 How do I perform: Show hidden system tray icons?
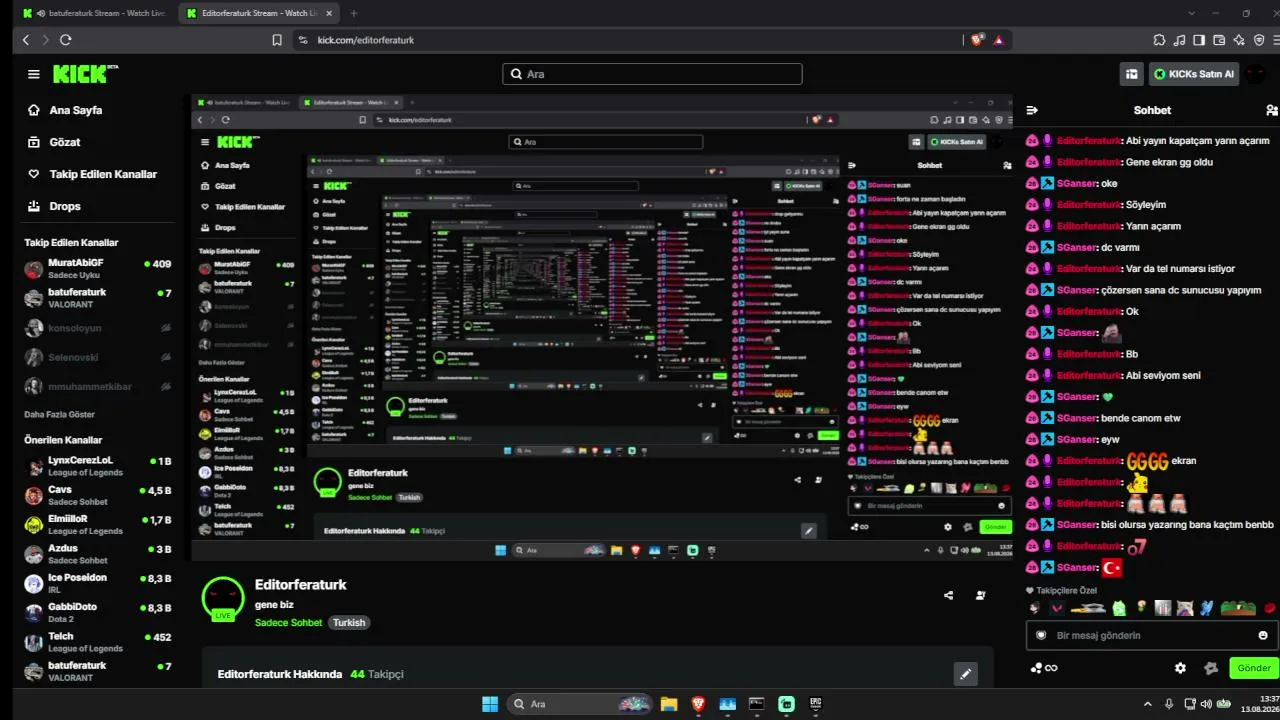click(1147, 704)
